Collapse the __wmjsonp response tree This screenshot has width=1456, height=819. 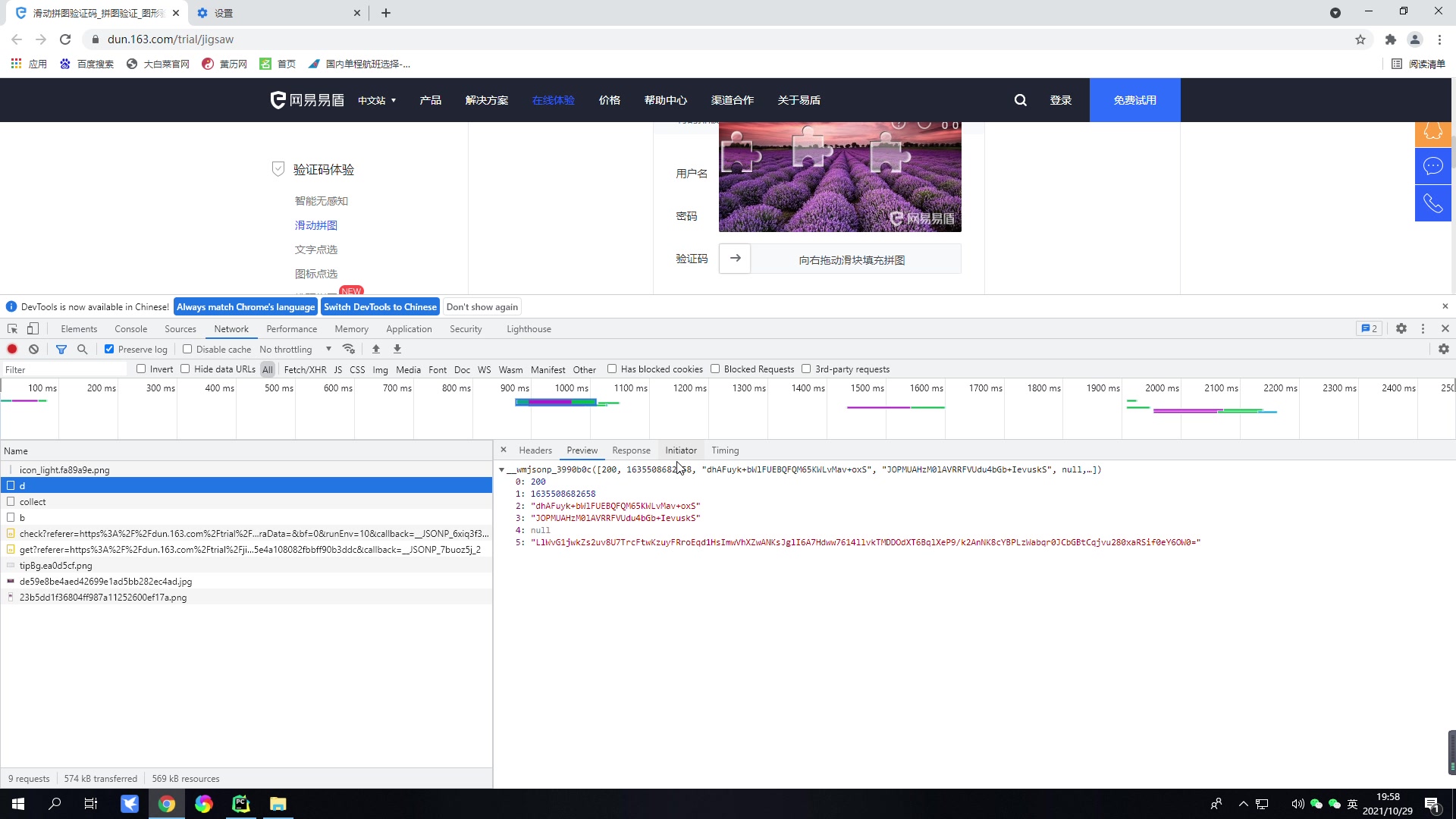pos(501,470)
